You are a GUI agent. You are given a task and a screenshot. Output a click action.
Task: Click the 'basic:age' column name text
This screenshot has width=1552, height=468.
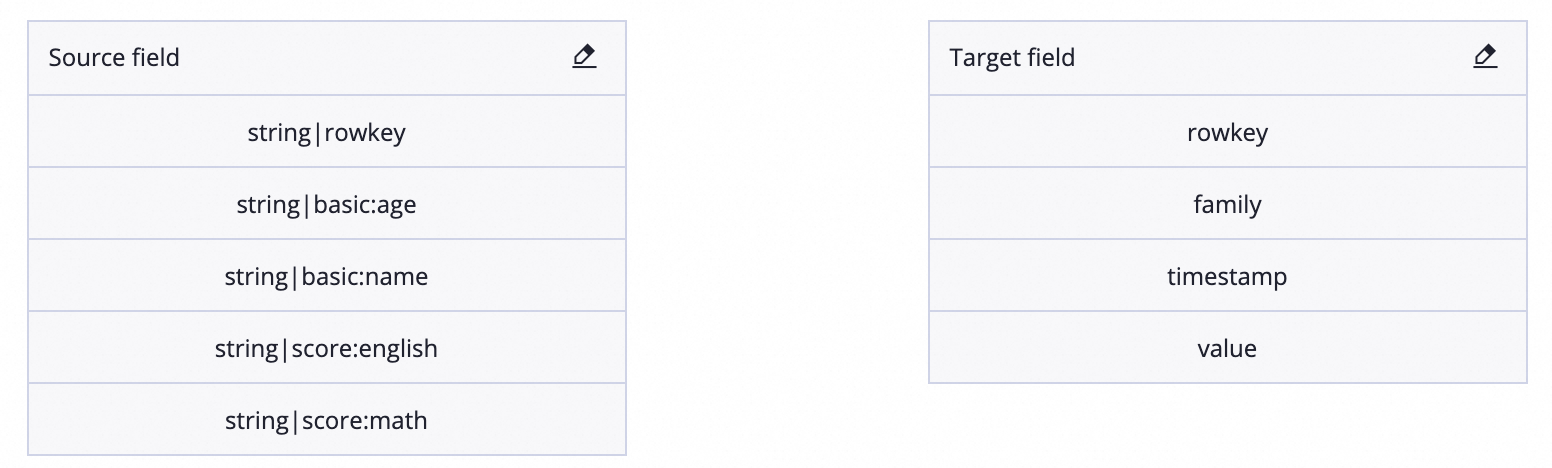[x=365, y=205]
